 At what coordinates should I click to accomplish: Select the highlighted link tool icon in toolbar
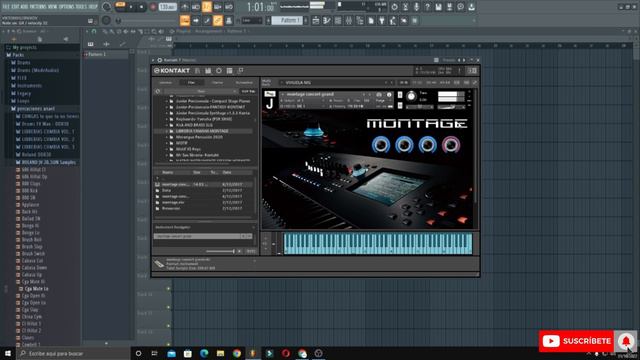(x=218, y=20)
